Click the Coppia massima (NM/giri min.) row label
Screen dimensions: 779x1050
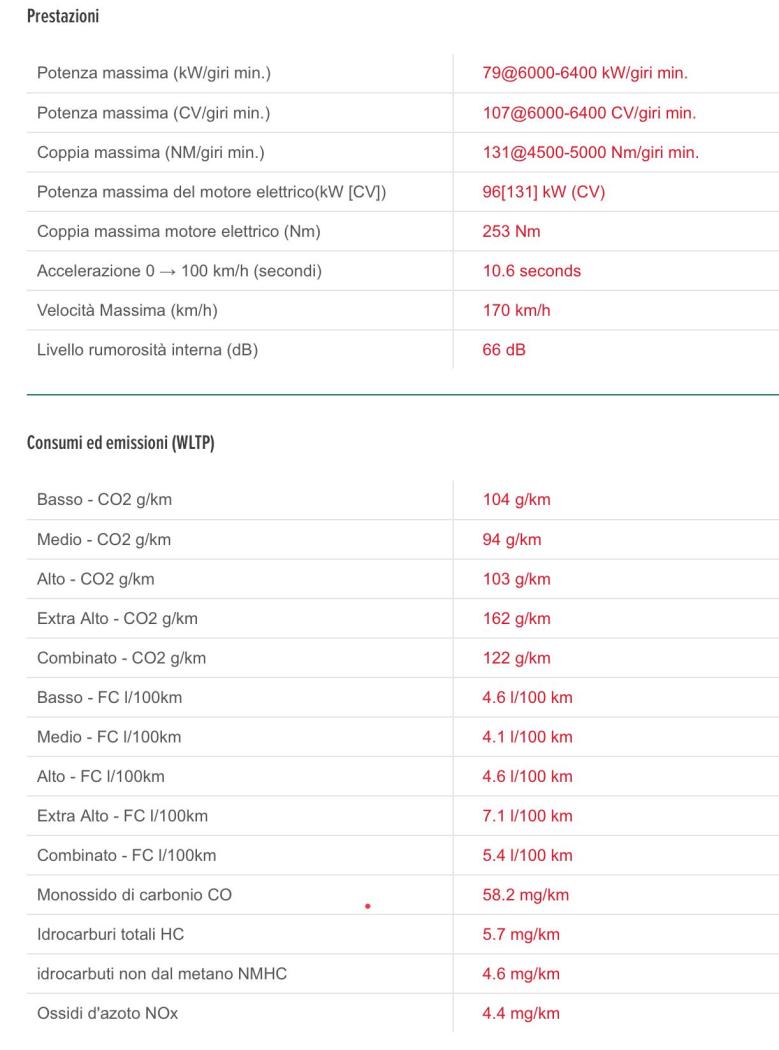pyautogui.click(x=145, y=152)
